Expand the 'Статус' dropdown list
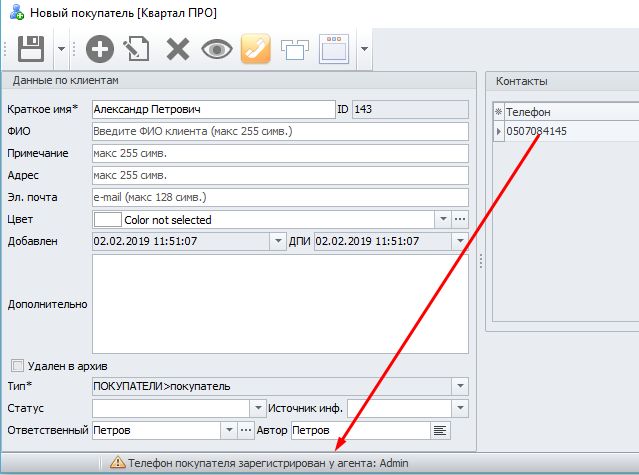639x475 pixels. pyautogui.click(x=255, y=408)
